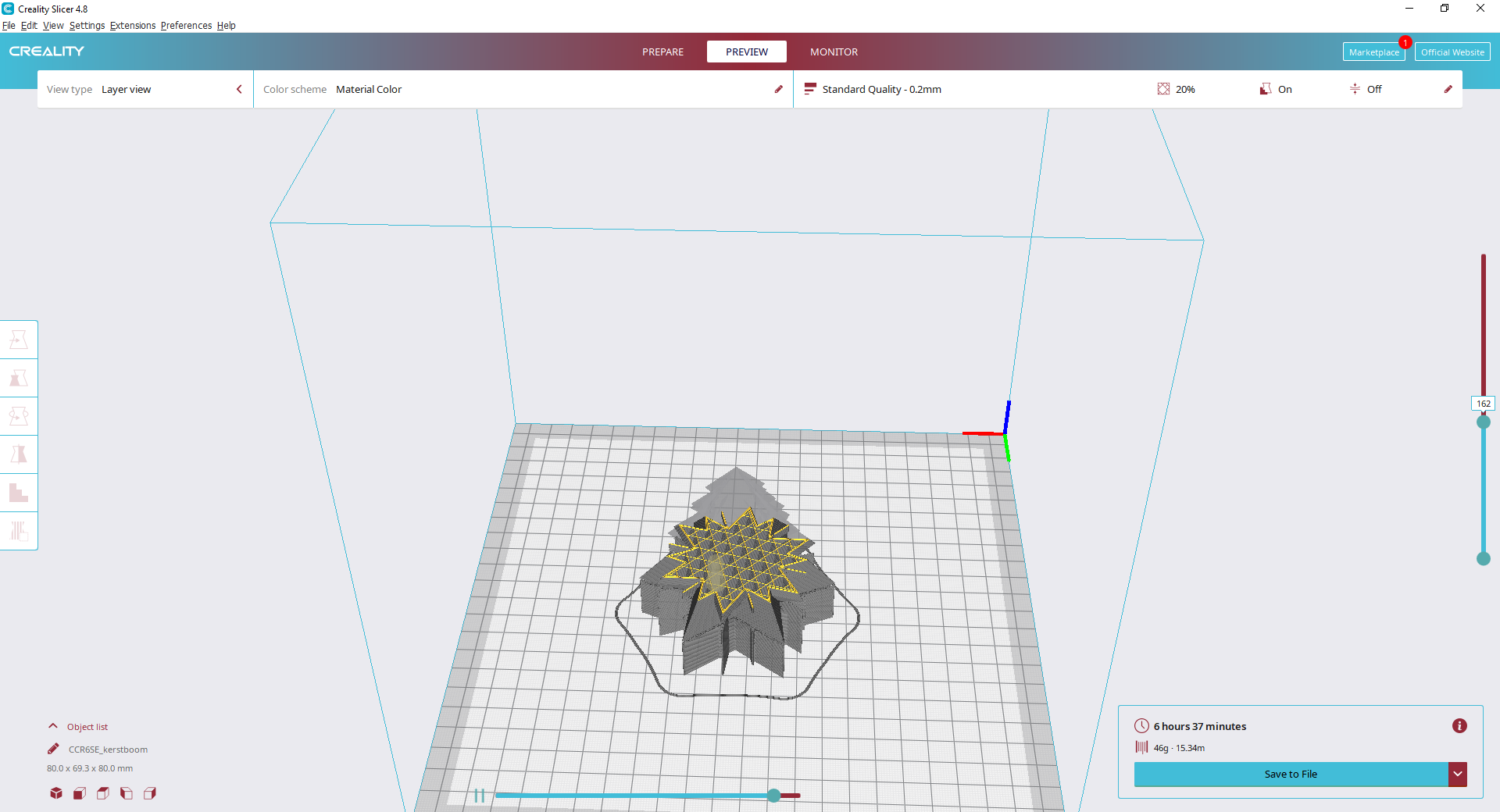This screenshot has height=812, width=1500.
Task: Select the Rotate tool in left toolbar
Action: 19,416
